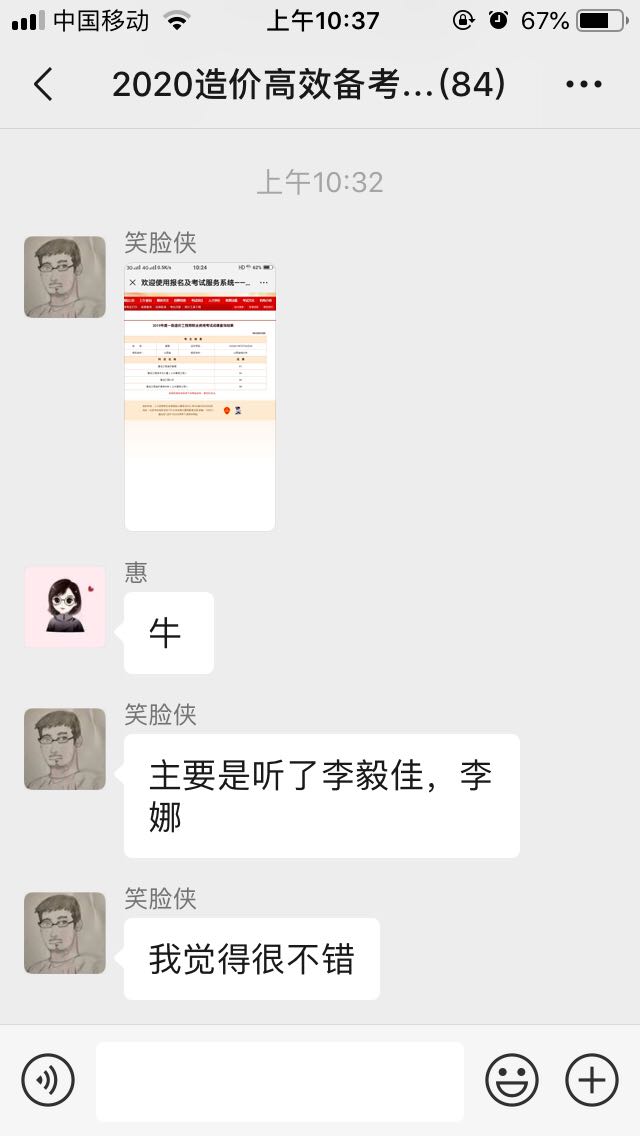Open the emoji sticker panel
Screen dimensions: 640x1136
[512, 1080]
